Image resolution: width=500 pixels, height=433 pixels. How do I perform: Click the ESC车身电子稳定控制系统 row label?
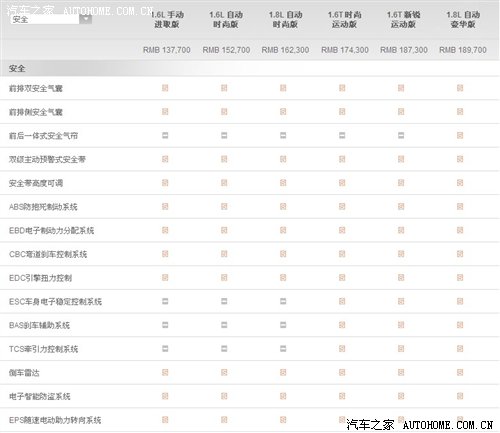click(55, 302)
